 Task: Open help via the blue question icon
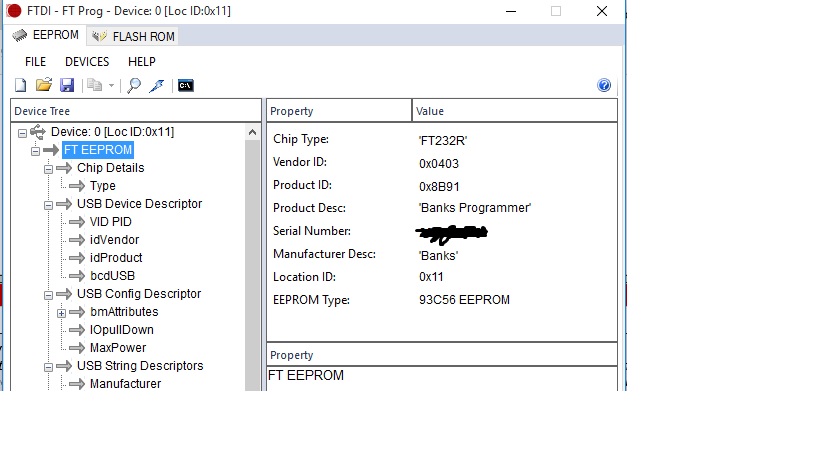[x=604, y=85]
